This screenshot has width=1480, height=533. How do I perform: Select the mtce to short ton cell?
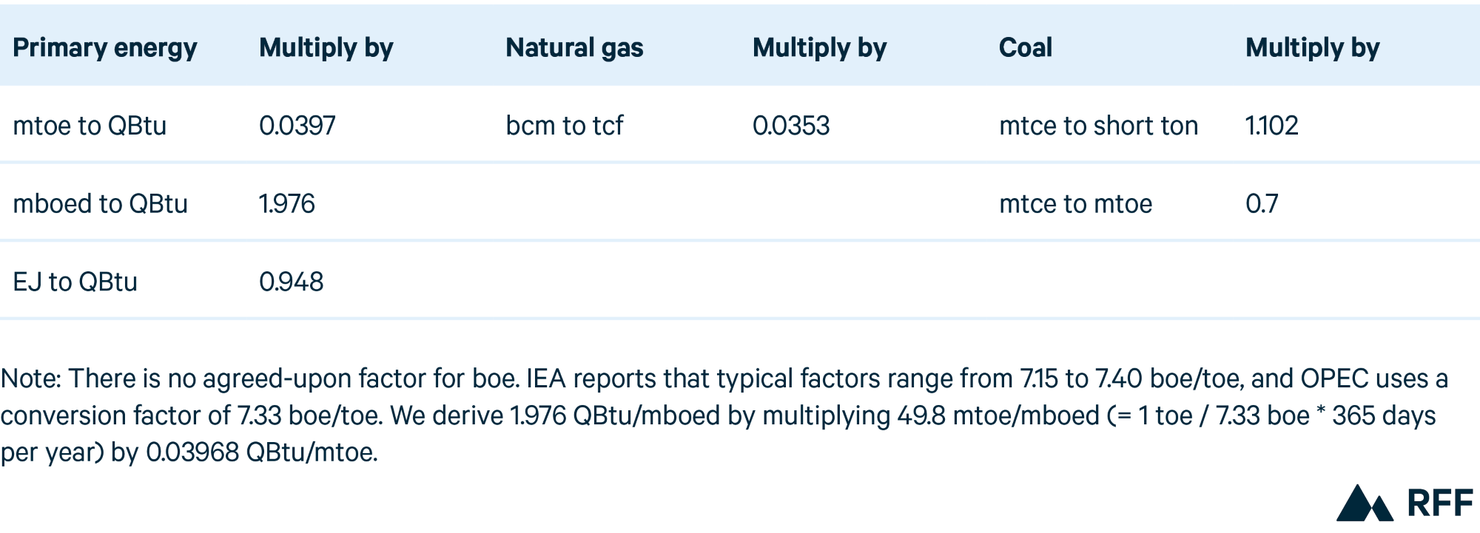point(1098,126)
